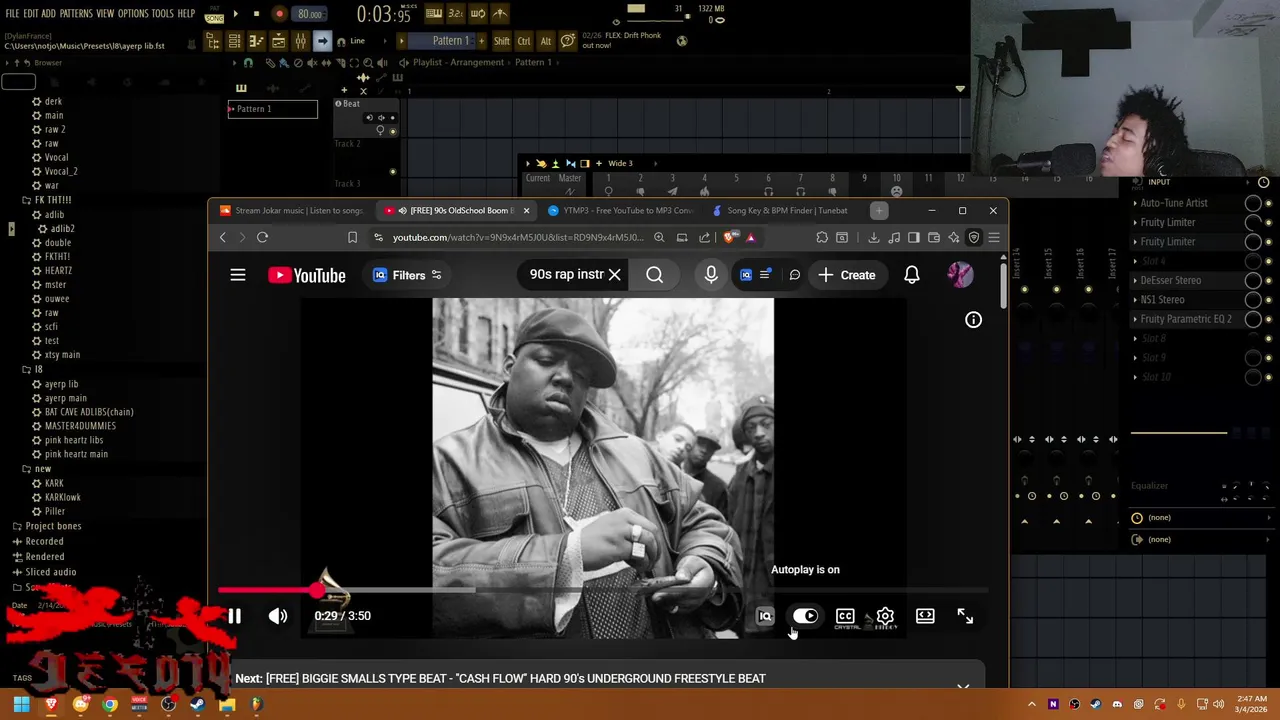Viewport: 1280px width, 720px height.
Task: Click the Ctrl modifier button
Action: click(x=524, y=41)
